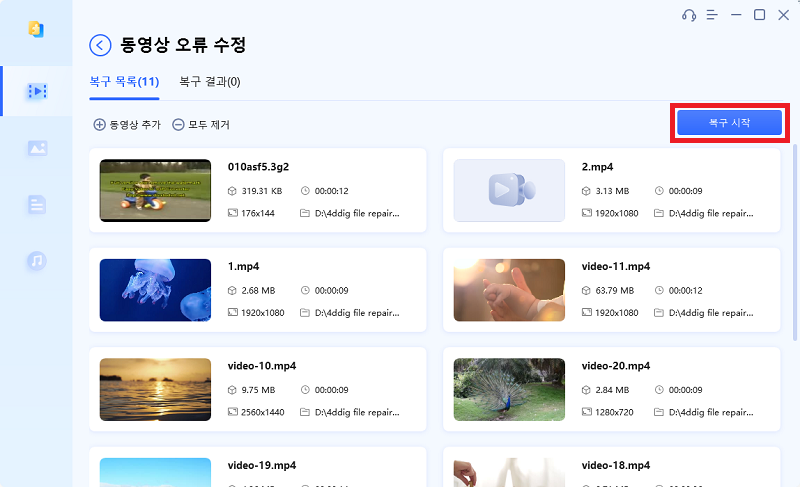This screenshot has width=800, height=487.
Task: Click the file name video-20.mp4
Action: 616,366
